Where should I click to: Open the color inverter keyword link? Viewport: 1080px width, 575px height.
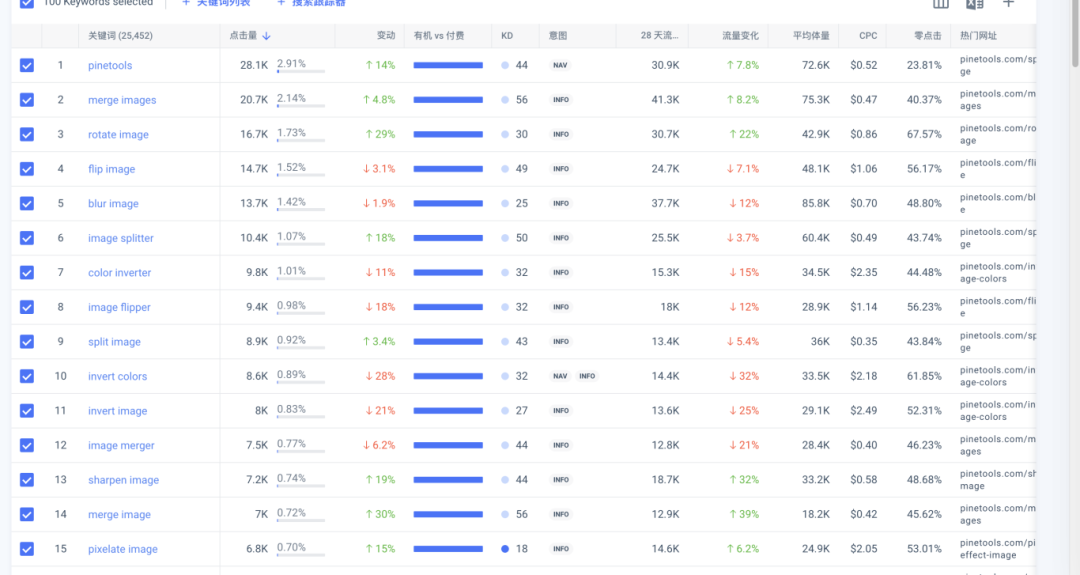click(119, 273)
